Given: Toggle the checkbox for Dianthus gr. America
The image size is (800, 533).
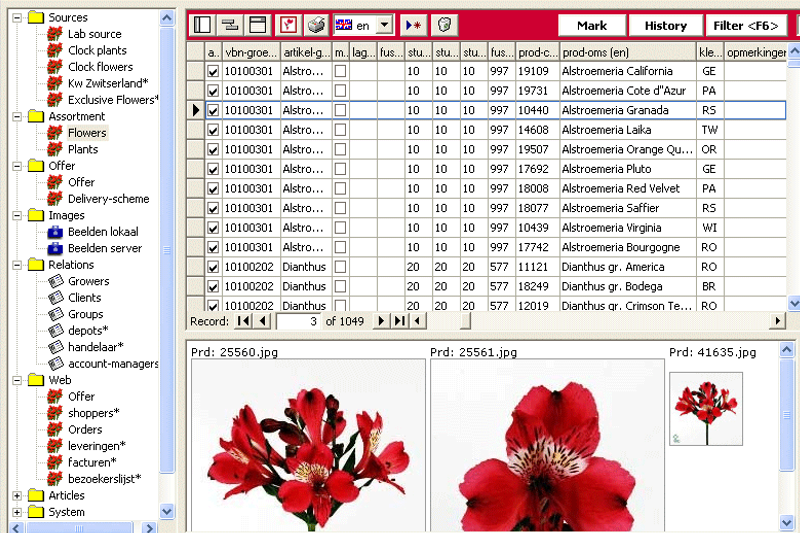Looking at the screenshot, I should click(x=213, y=267).
